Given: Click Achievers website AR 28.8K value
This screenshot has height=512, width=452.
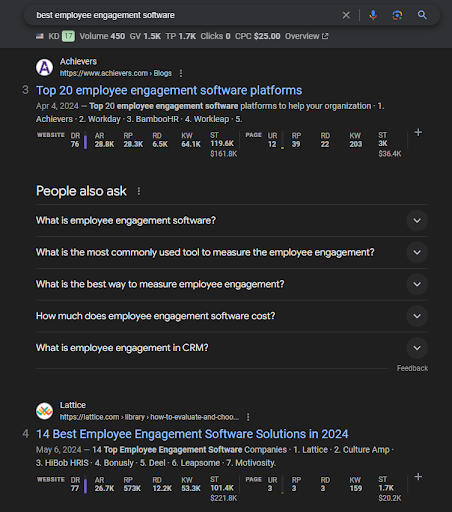Looking at the screenshot, I should [x=104, y=144].
